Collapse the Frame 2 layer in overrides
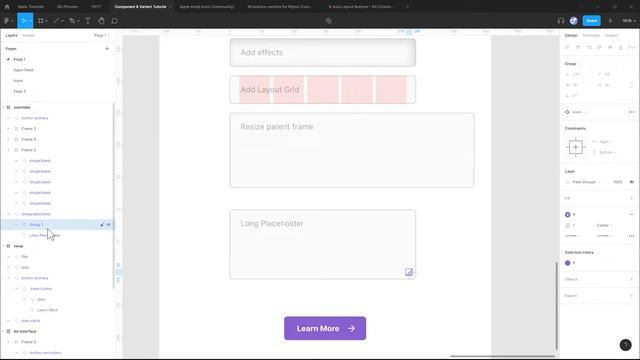Viewport: 640px width, 360px height. pyautogui.click(x=8, y=150)
